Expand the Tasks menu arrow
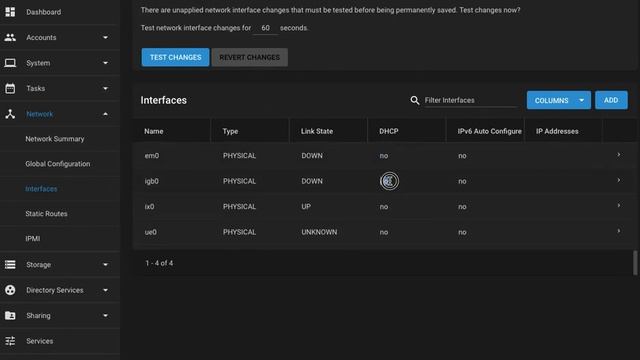640x360 pixels. click(x=105, y=89)
